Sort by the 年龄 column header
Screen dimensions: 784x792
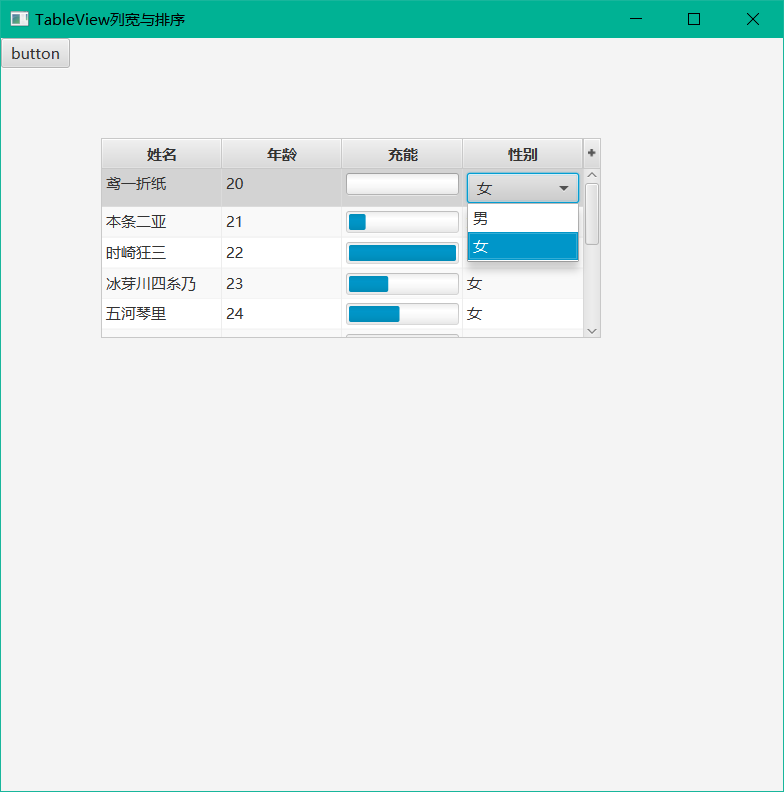[281, 154]
